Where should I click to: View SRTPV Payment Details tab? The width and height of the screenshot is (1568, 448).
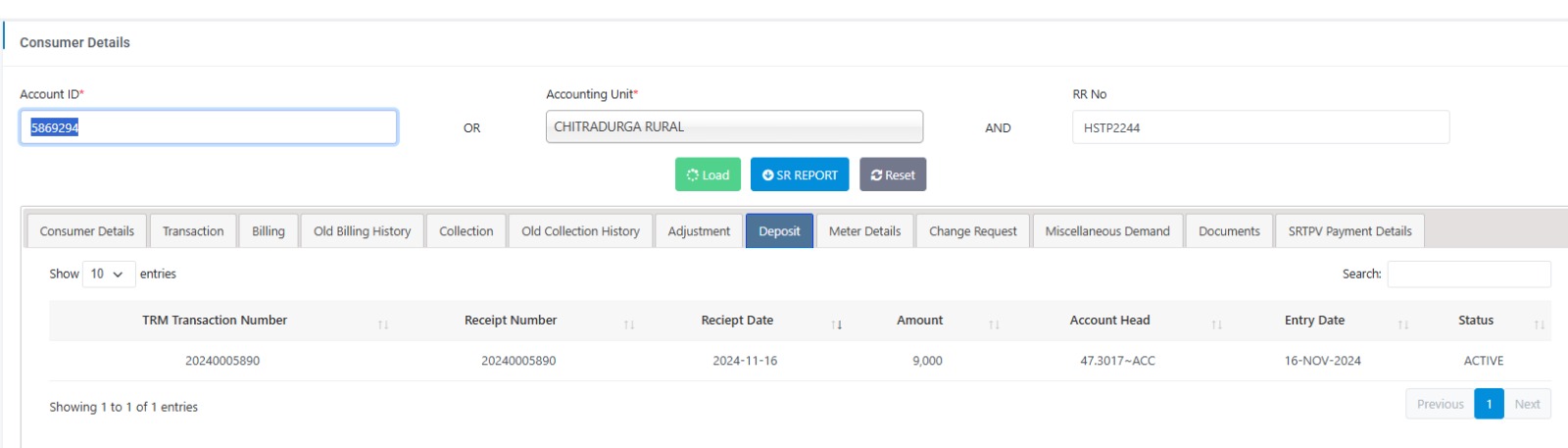[1349, 231]
